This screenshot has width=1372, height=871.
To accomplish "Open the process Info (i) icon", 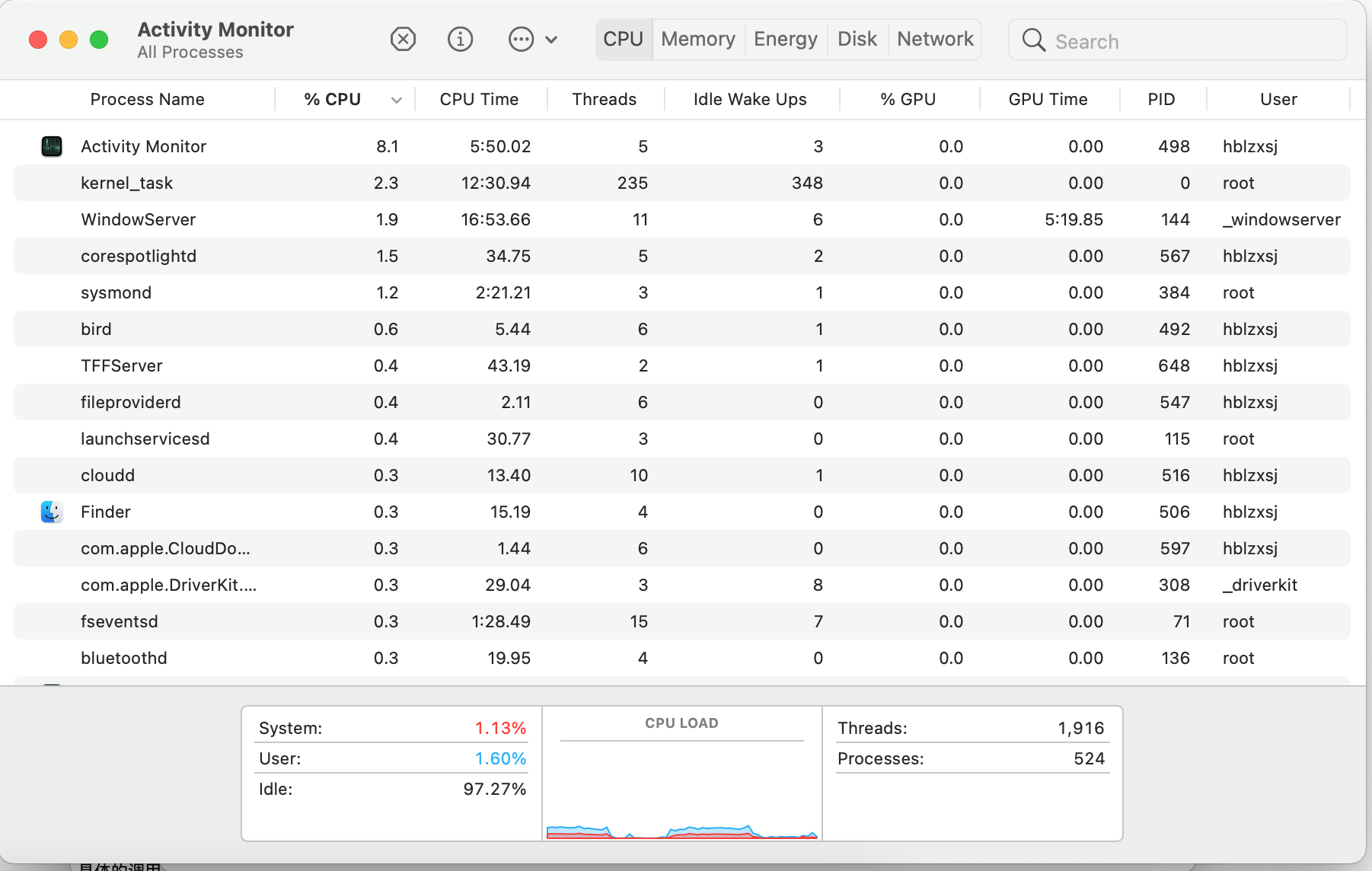I will [460, 39].
